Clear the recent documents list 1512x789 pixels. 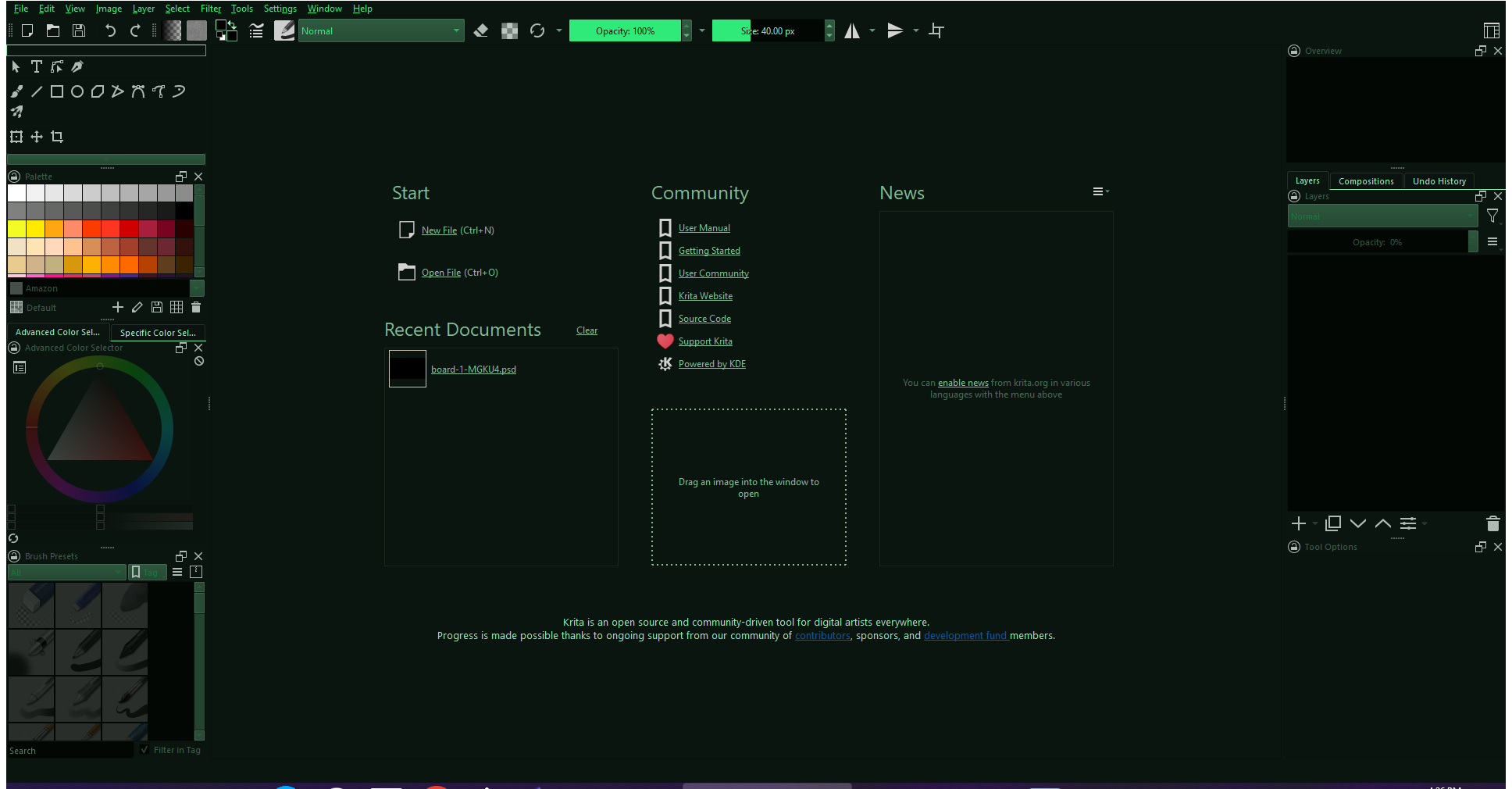587,330
